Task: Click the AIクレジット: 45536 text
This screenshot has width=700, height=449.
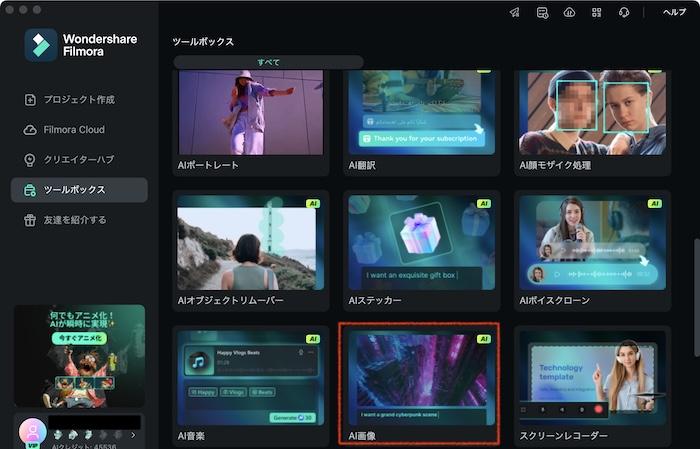Action: point(84,446)
